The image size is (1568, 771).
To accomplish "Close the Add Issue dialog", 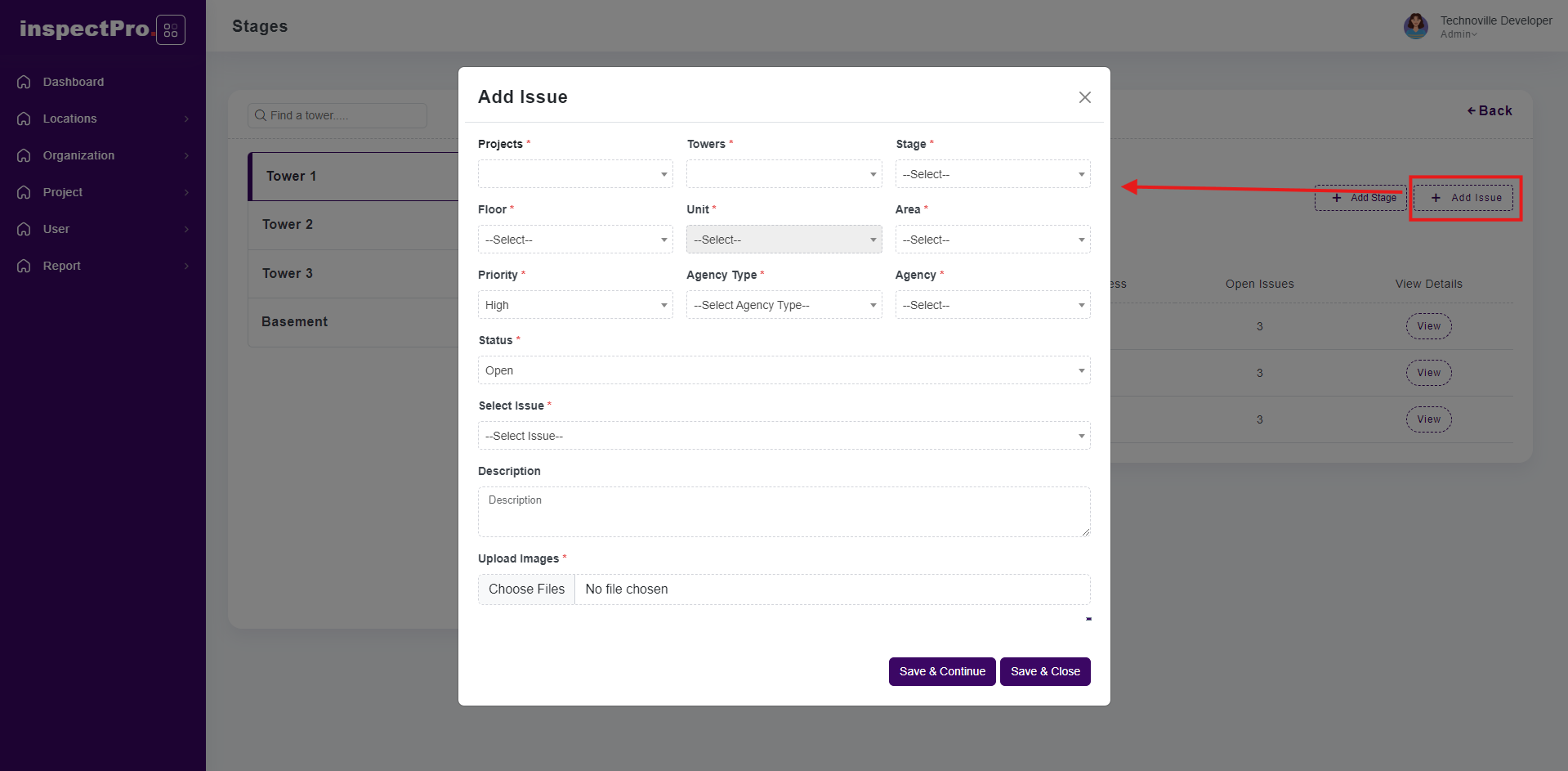I will tap(1084, 97).
